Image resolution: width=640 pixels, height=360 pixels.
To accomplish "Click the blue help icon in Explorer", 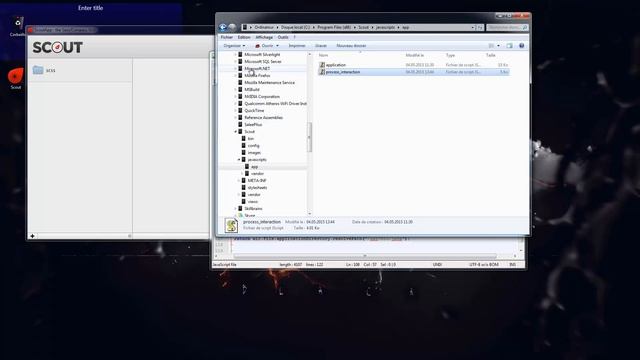I will point(521,46).
